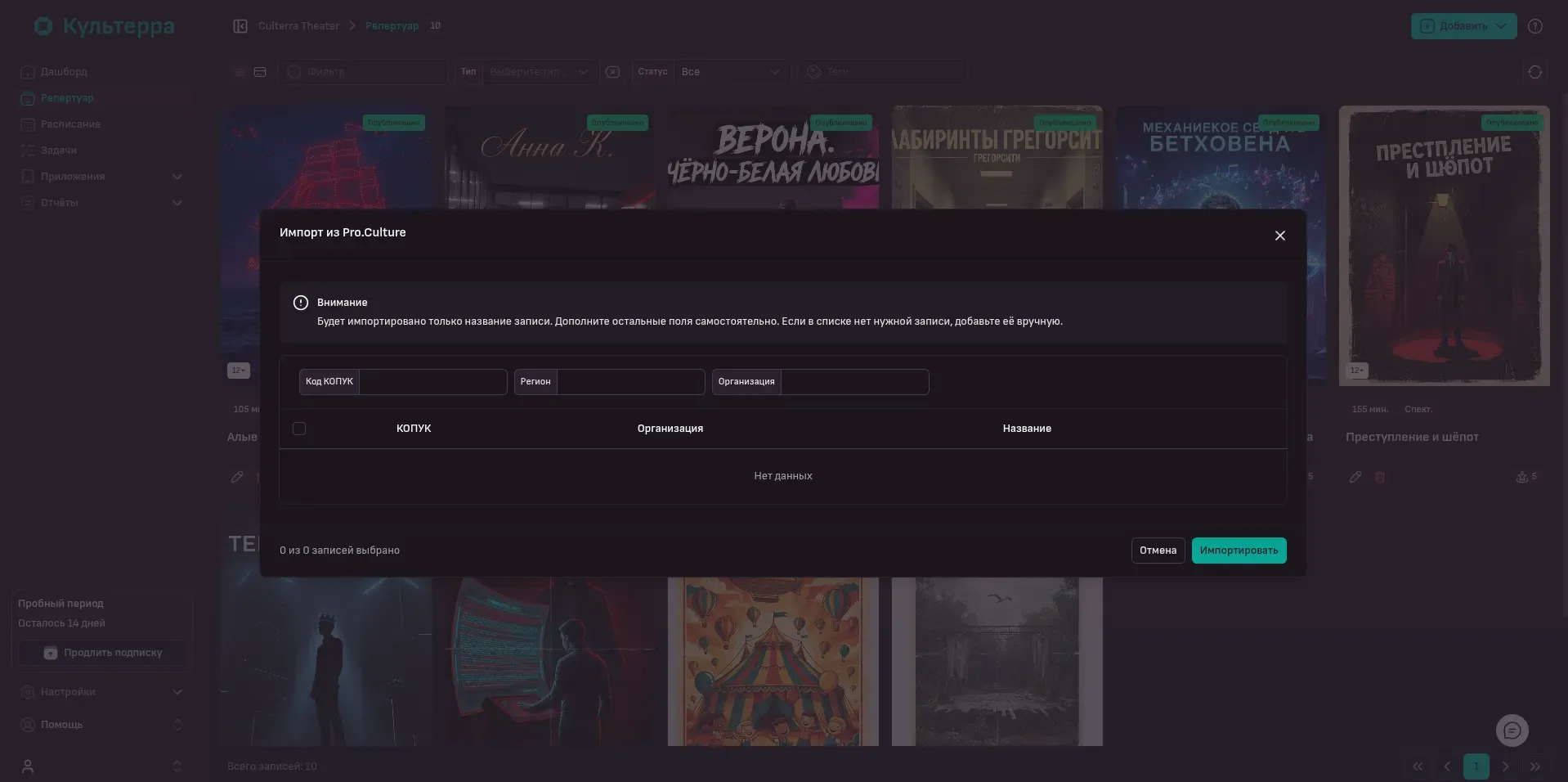The image size is (1568, 782).
Task: Click the Преступление и шёпот title text
Action: (x=1412, y=437)
